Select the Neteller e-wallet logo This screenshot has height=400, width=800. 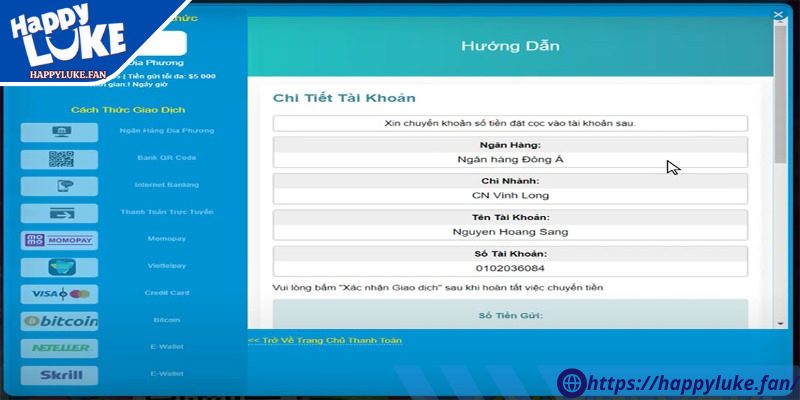click(x=59, y=348)
